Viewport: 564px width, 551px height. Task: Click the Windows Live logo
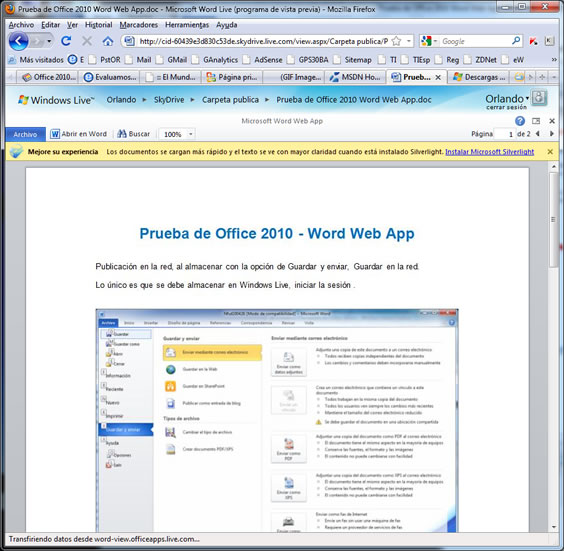point(56,100)
